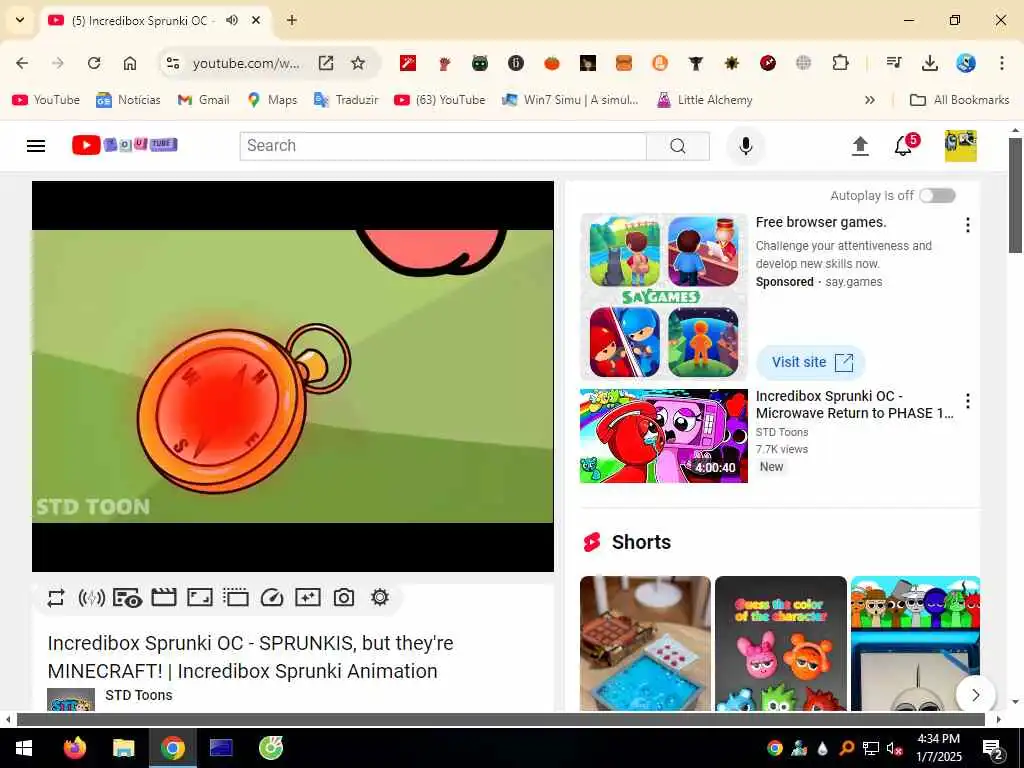Open a new tab with plus button

292,20
